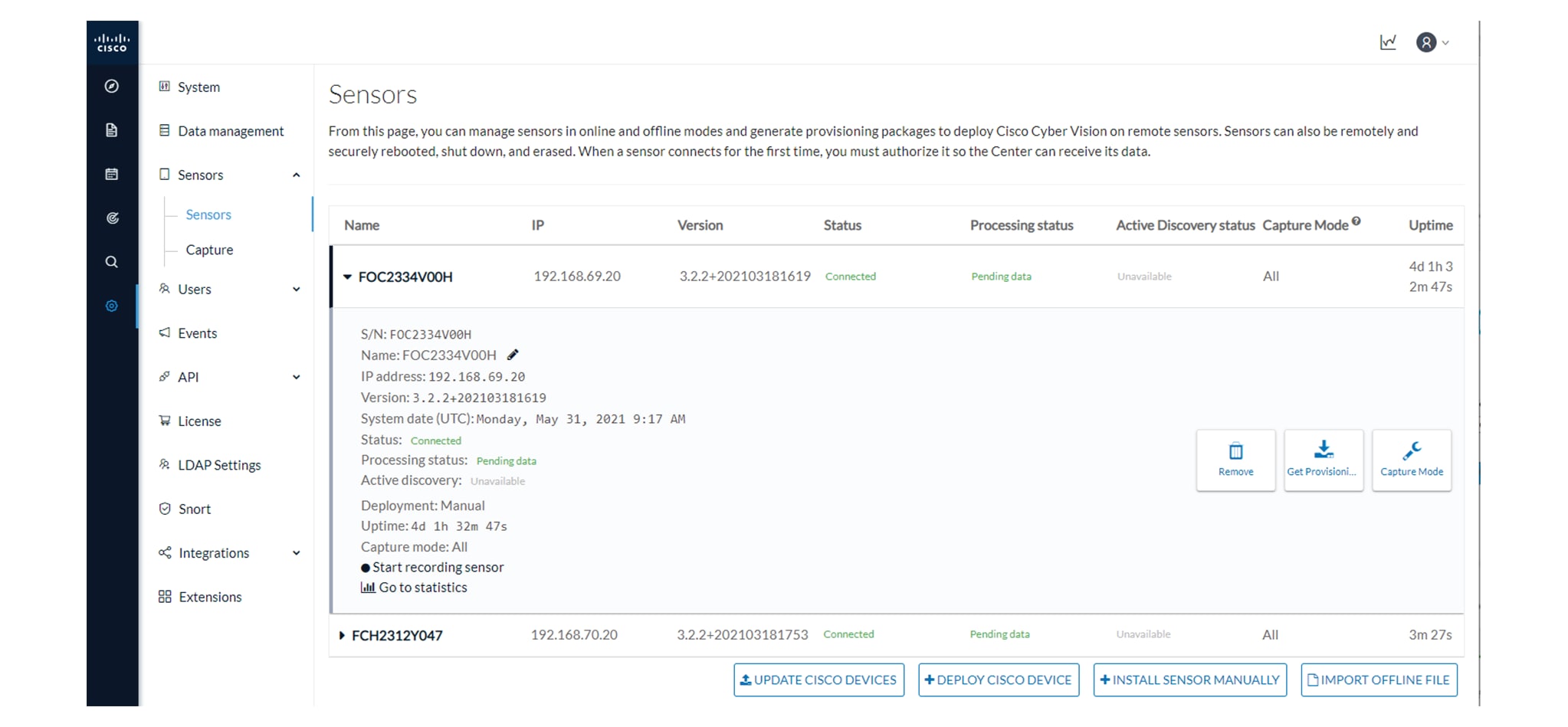This screenshot has width=1568, height=727.
Task: Expand the Users menu group
Action: coord(296,289)
